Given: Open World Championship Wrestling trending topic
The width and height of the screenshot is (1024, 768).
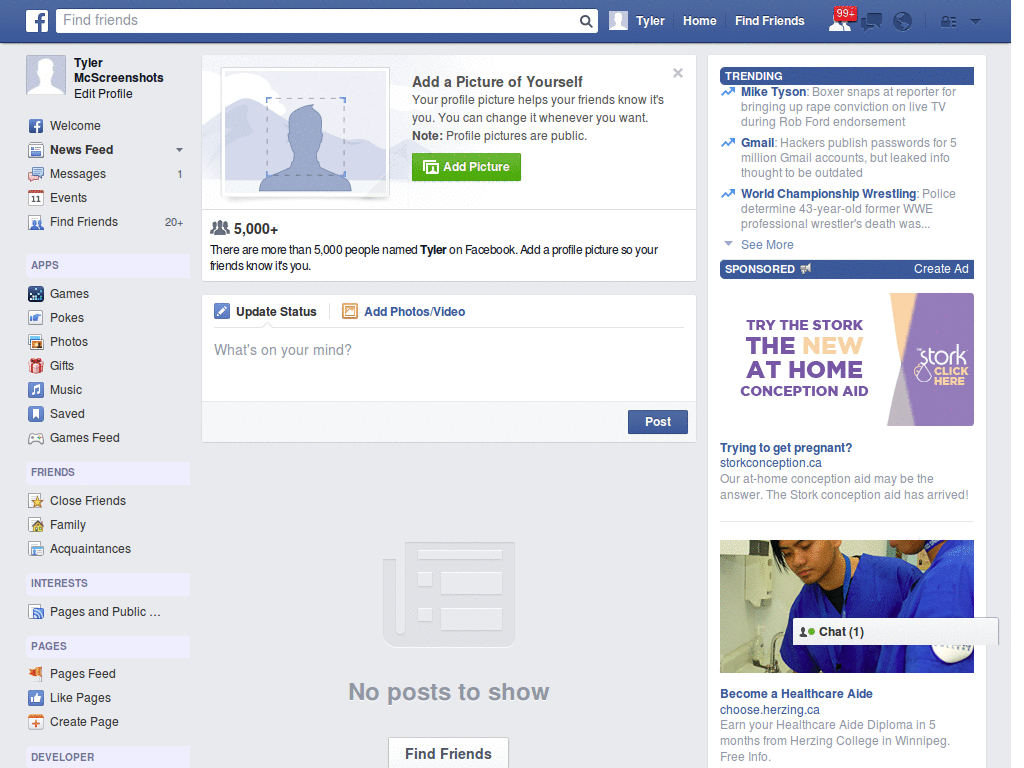Looking at the screenshot, I should pos(828,194).
